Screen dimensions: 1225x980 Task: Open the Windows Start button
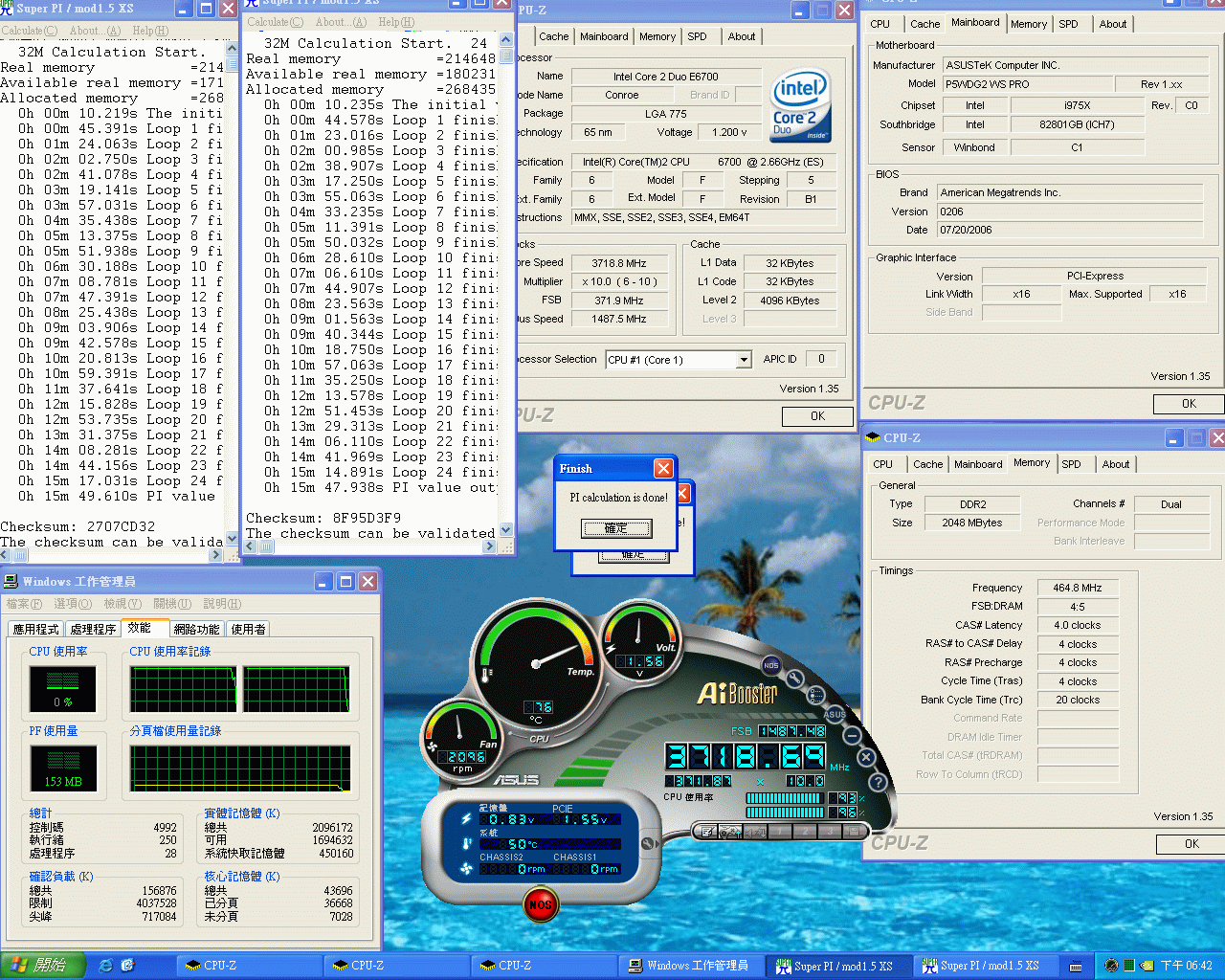43,966
